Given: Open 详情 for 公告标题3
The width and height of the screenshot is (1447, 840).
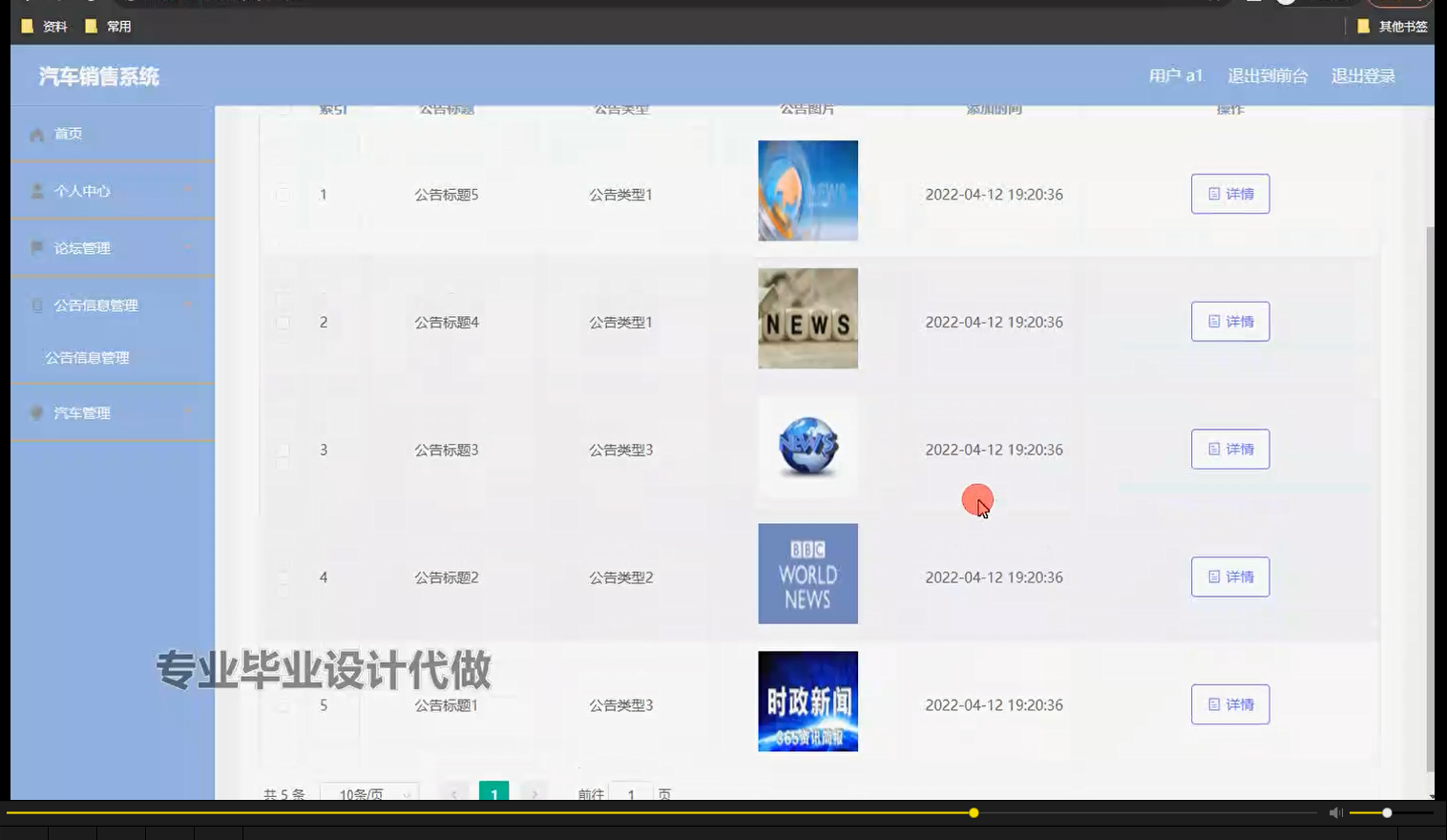Looking at the screenshot, I should [x=1230, y=449].
